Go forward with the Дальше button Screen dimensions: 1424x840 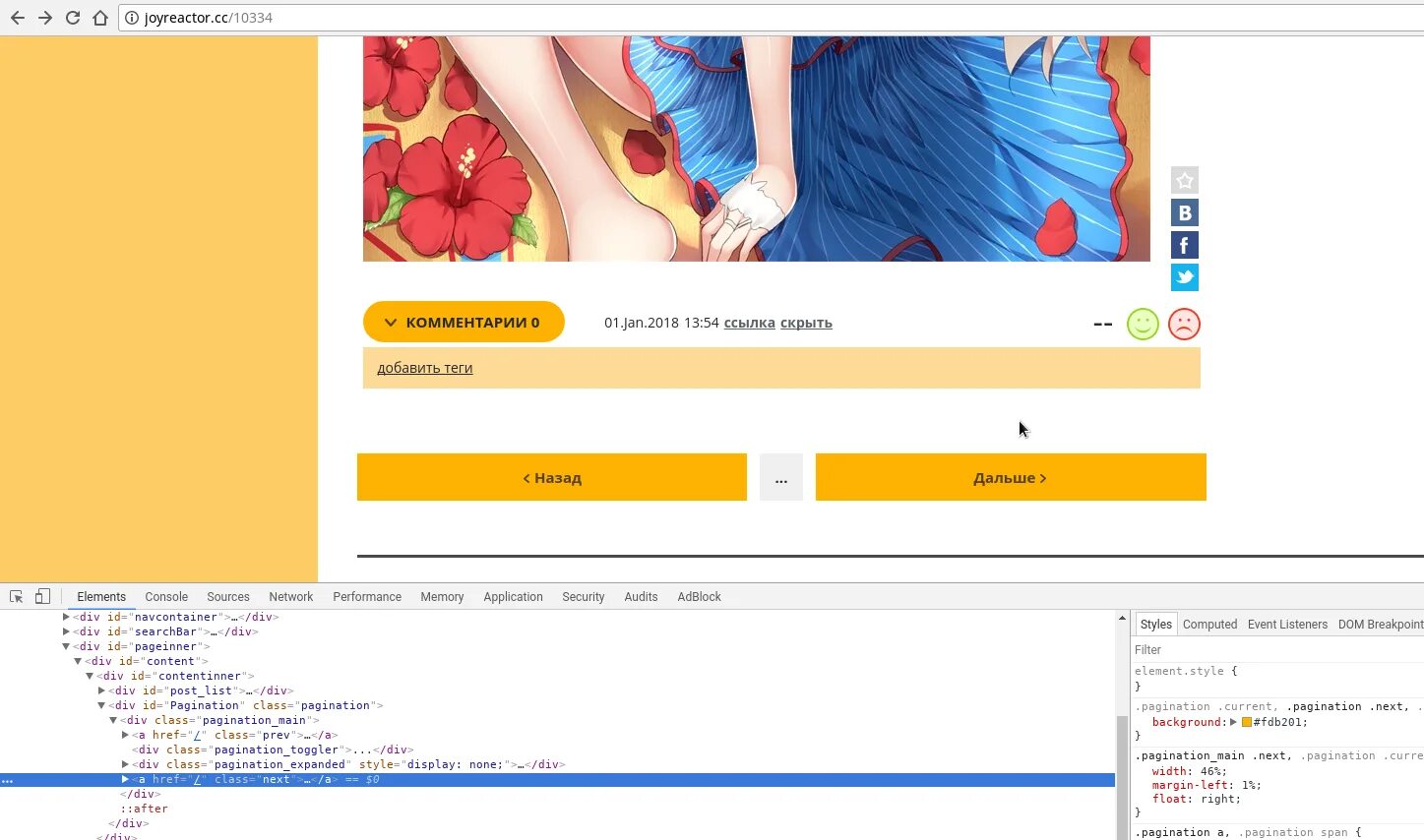point(1011,477)
